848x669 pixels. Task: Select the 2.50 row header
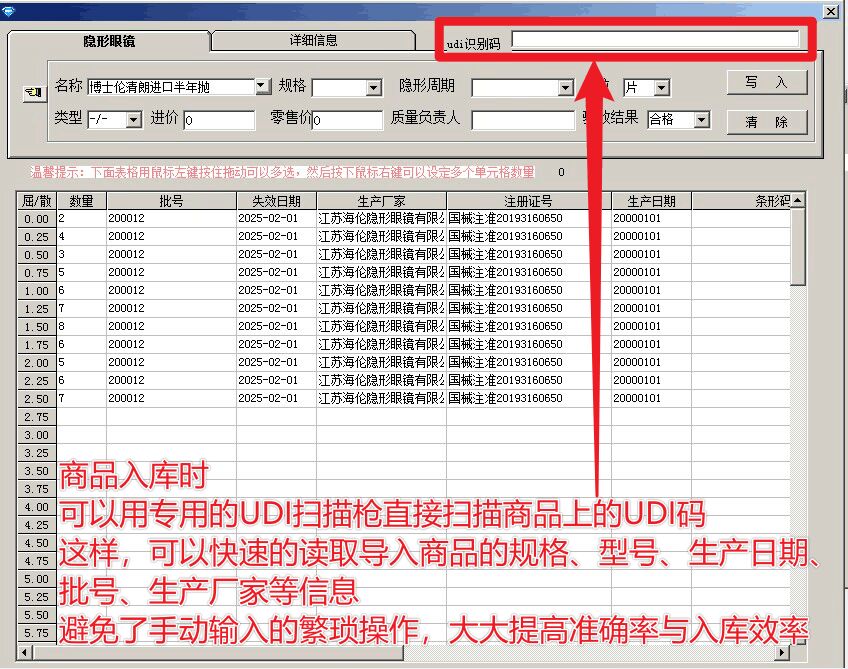(37, 399)
